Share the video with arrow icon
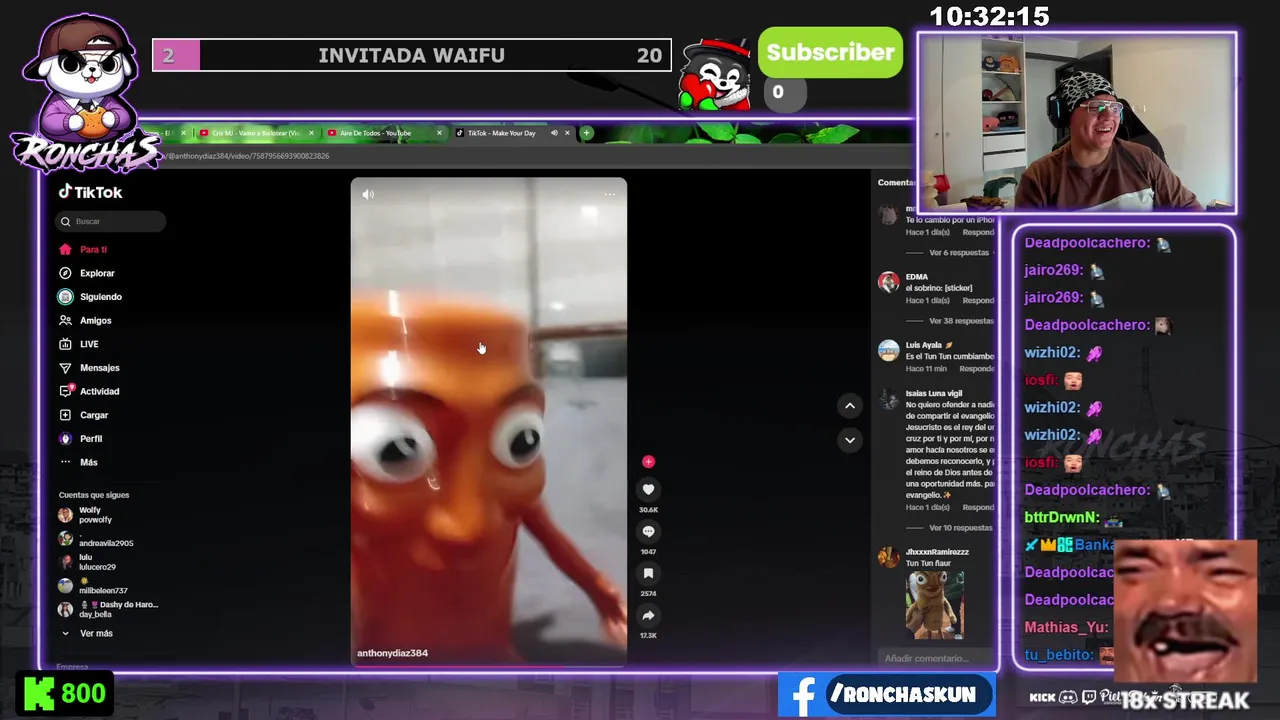 click(x=648, y=616)
